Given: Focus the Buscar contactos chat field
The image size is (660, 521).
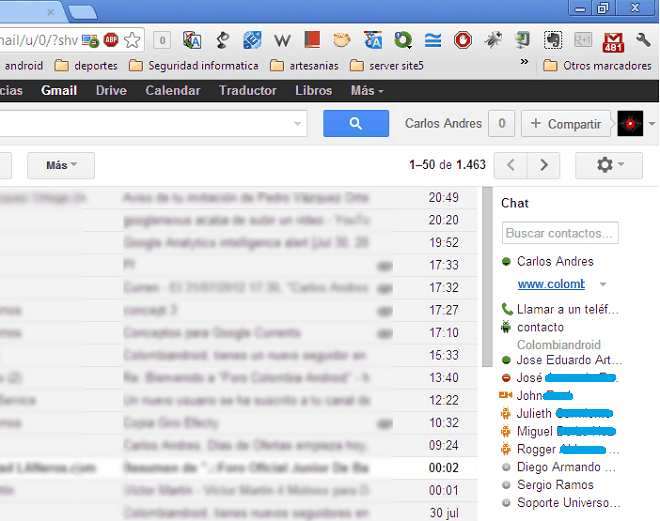Looking at the screenshot, I should coord(560,233).
